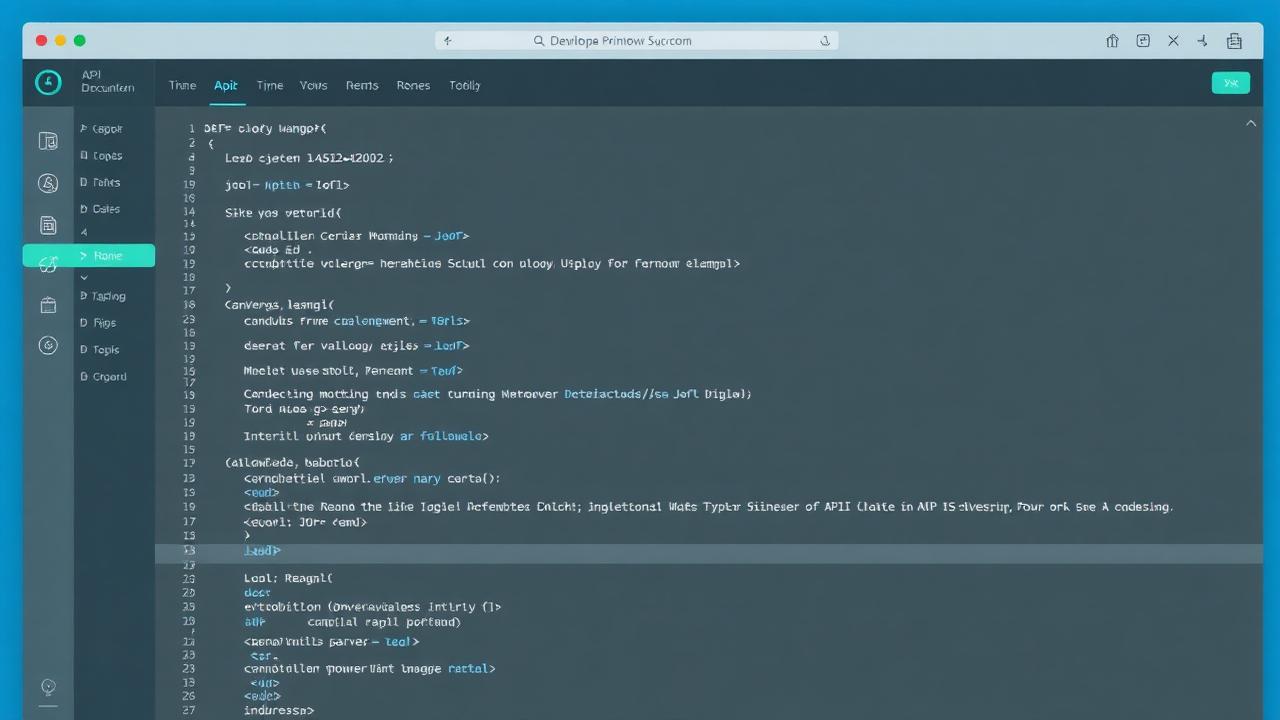Switch to the Apit tab
This screenshot has width=1280, height=720.
[226, 85]
